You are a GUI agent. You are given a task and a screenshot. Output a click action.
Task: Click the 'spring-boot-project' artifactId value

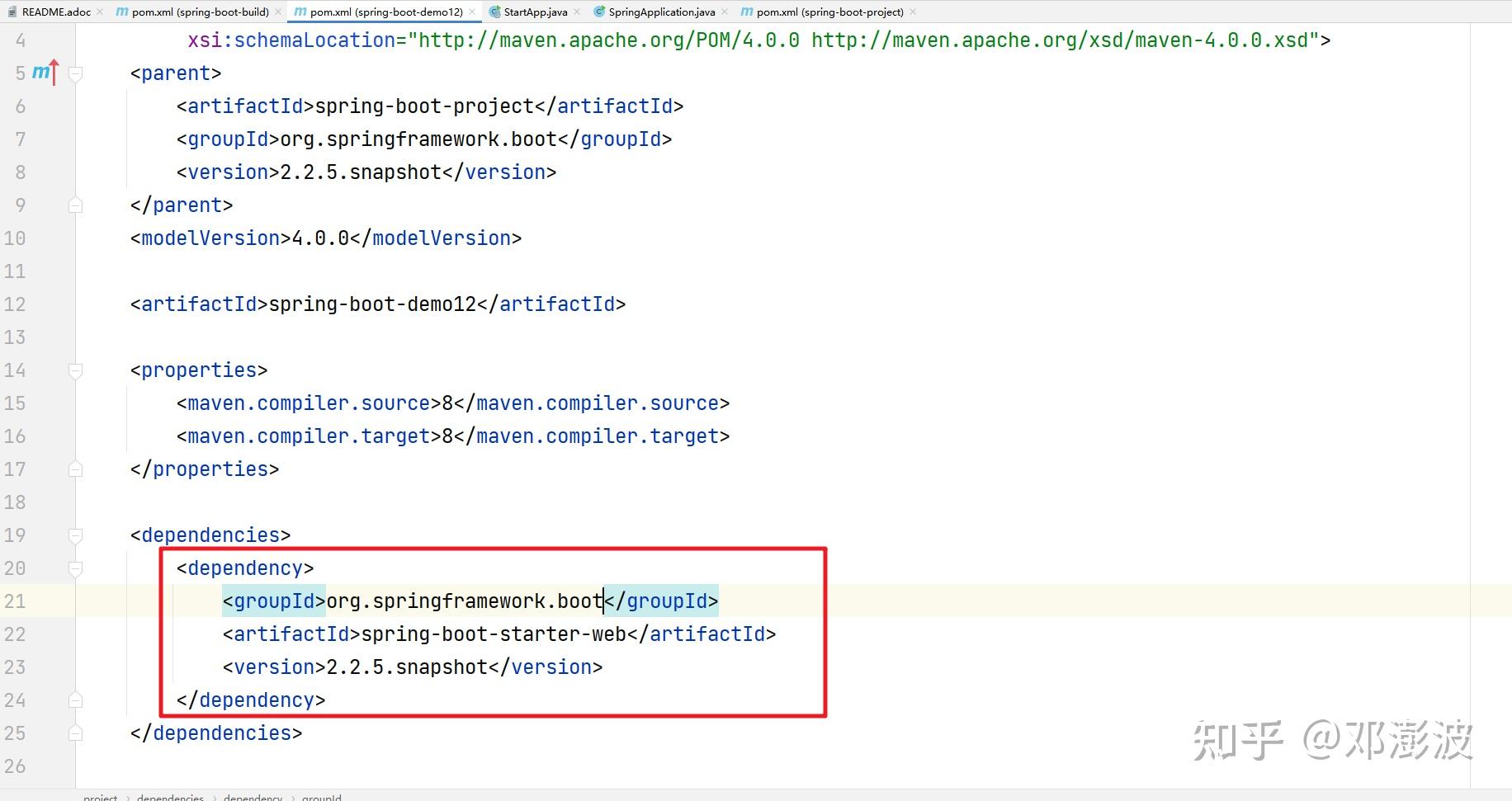(x=424, y=106)
